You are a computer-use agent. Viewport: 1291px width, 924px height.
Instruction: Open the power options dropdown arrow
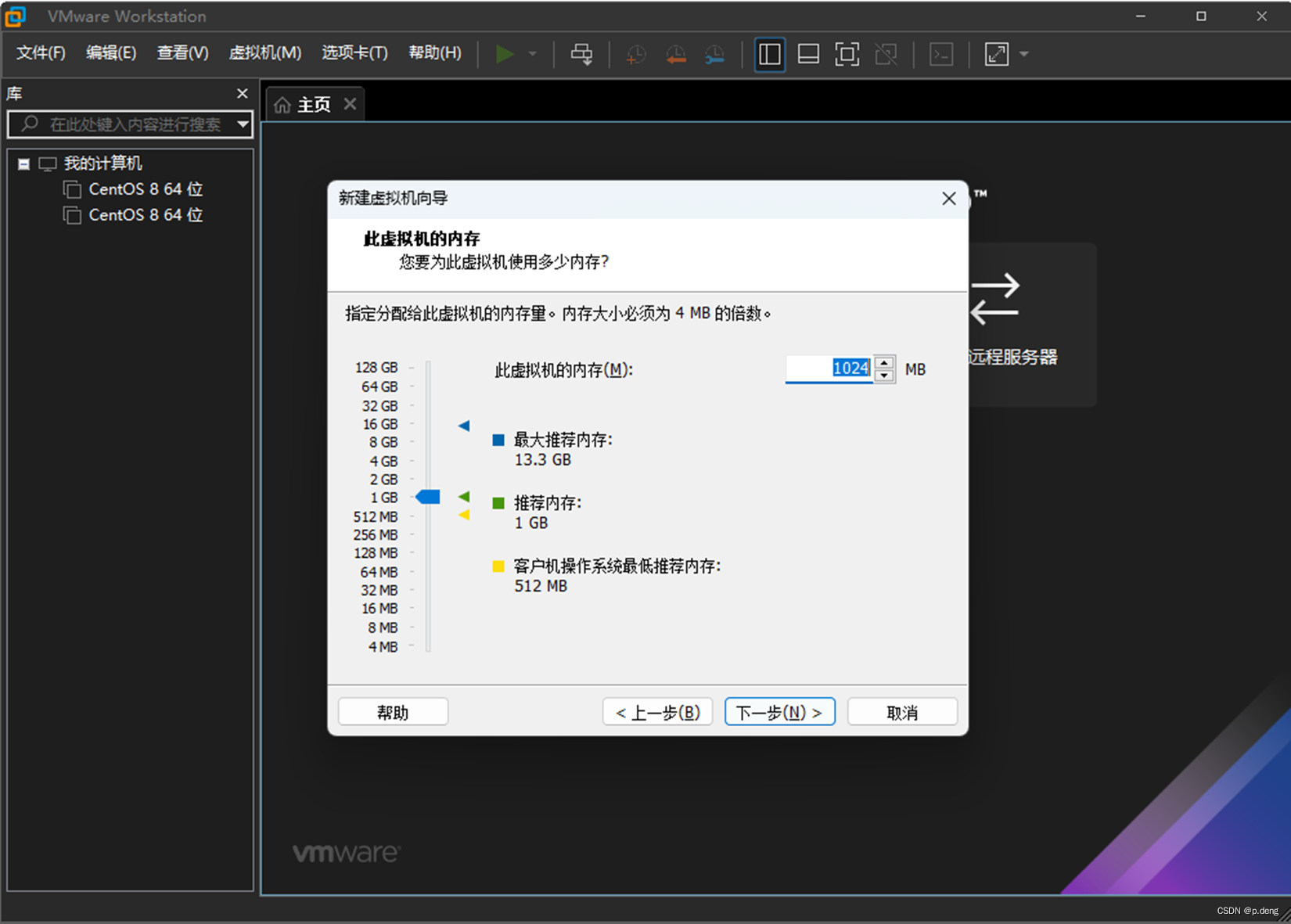533,54
